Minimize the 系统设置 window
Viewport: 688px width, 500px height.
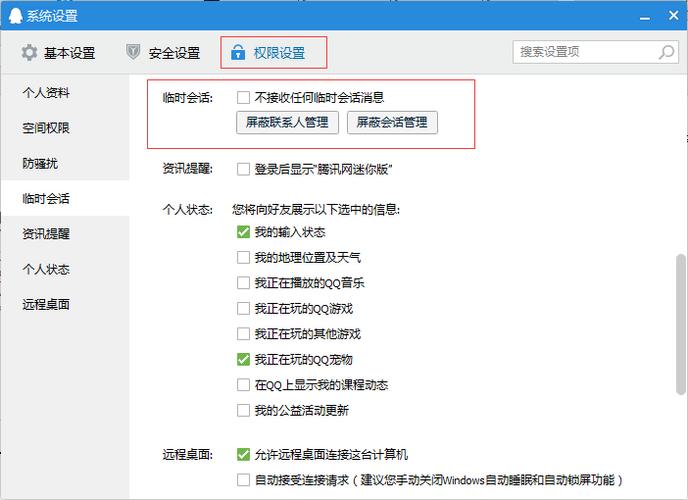(x=645, y=17)
